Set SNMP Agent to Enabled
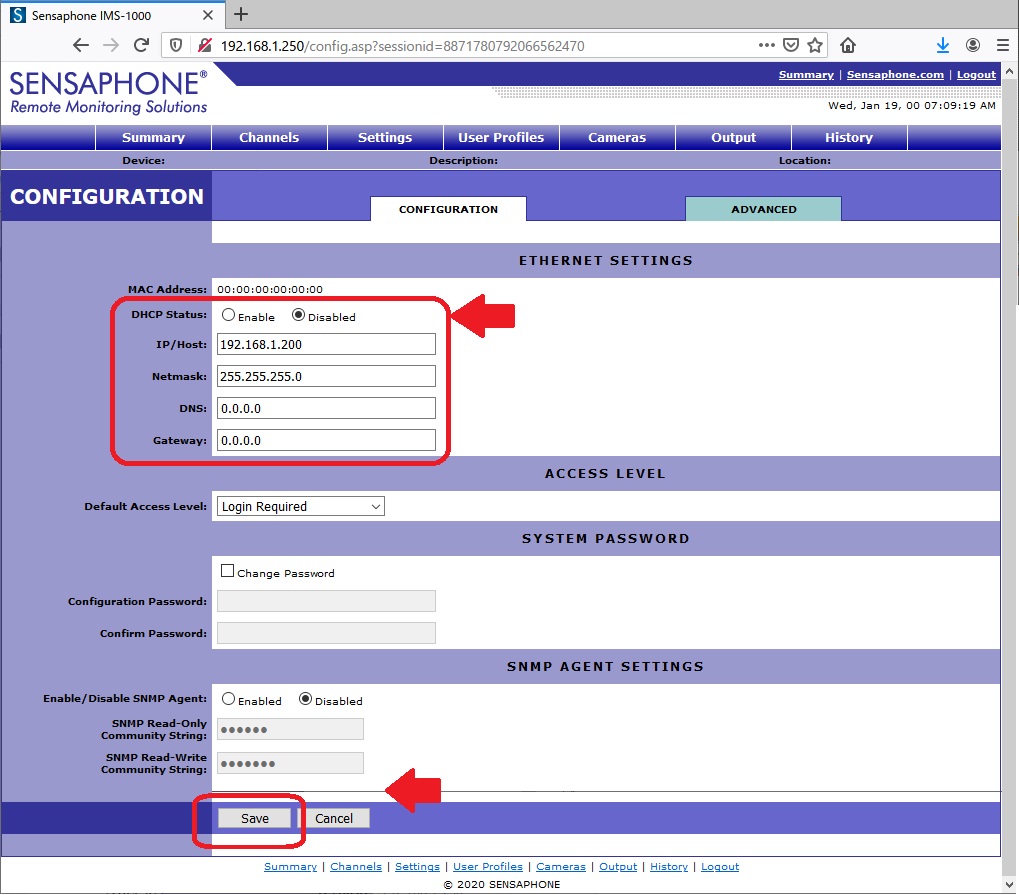 click(228, 699)
